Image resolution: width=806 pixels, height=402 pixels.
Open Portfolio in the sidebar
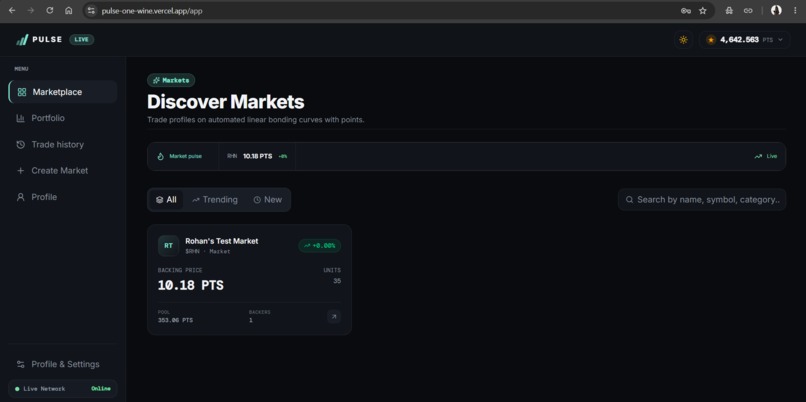[63, 118]
